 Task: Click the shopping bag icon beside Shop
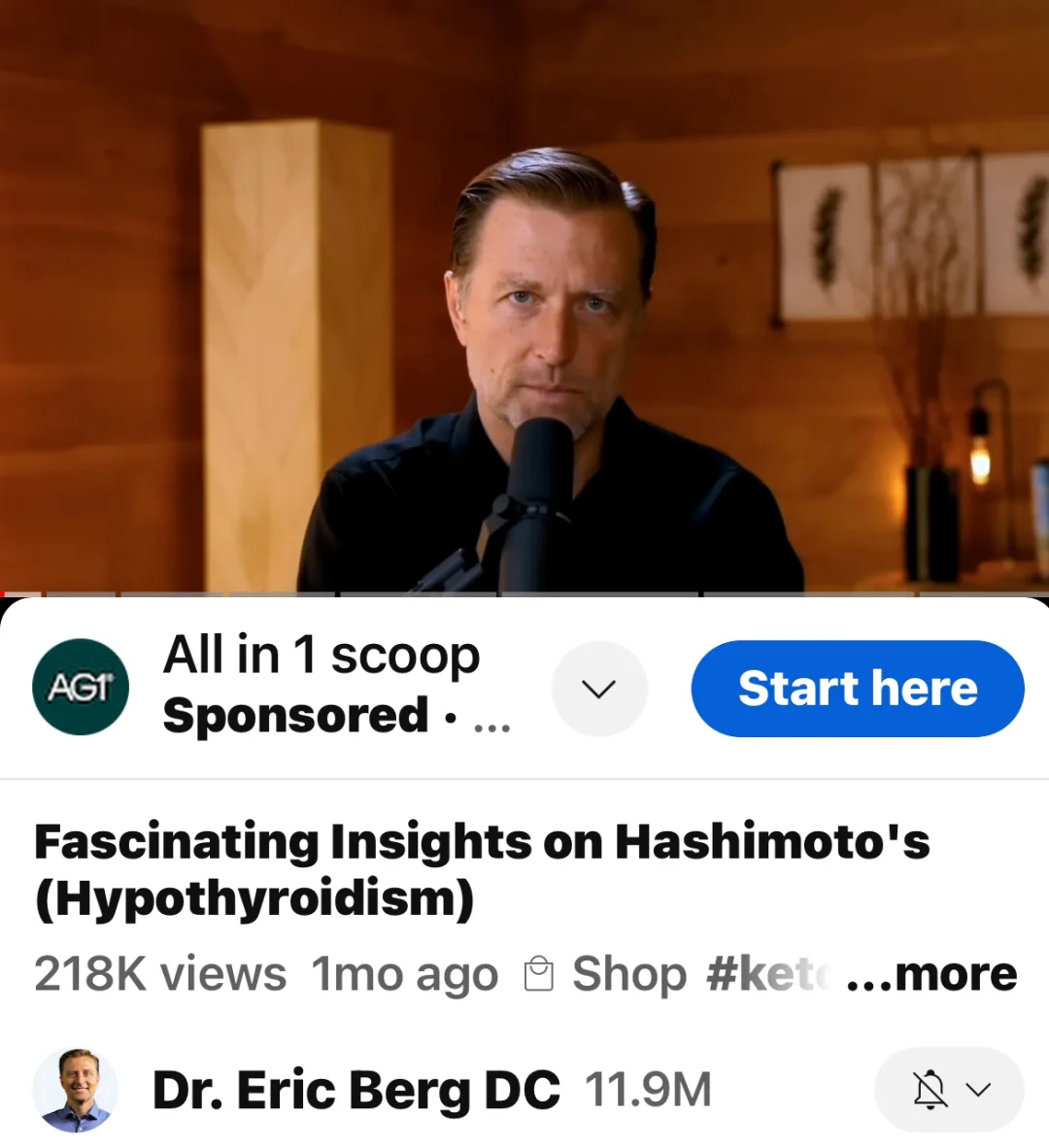coord(539,974)
